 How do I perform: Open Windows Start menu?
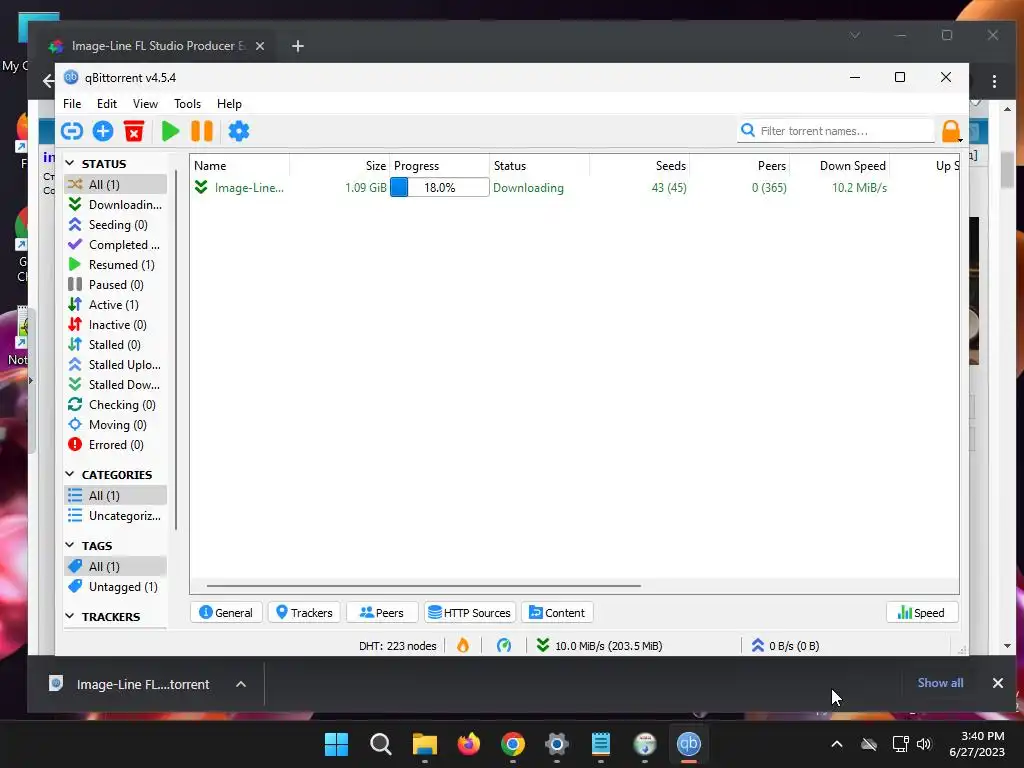[336, 744]
